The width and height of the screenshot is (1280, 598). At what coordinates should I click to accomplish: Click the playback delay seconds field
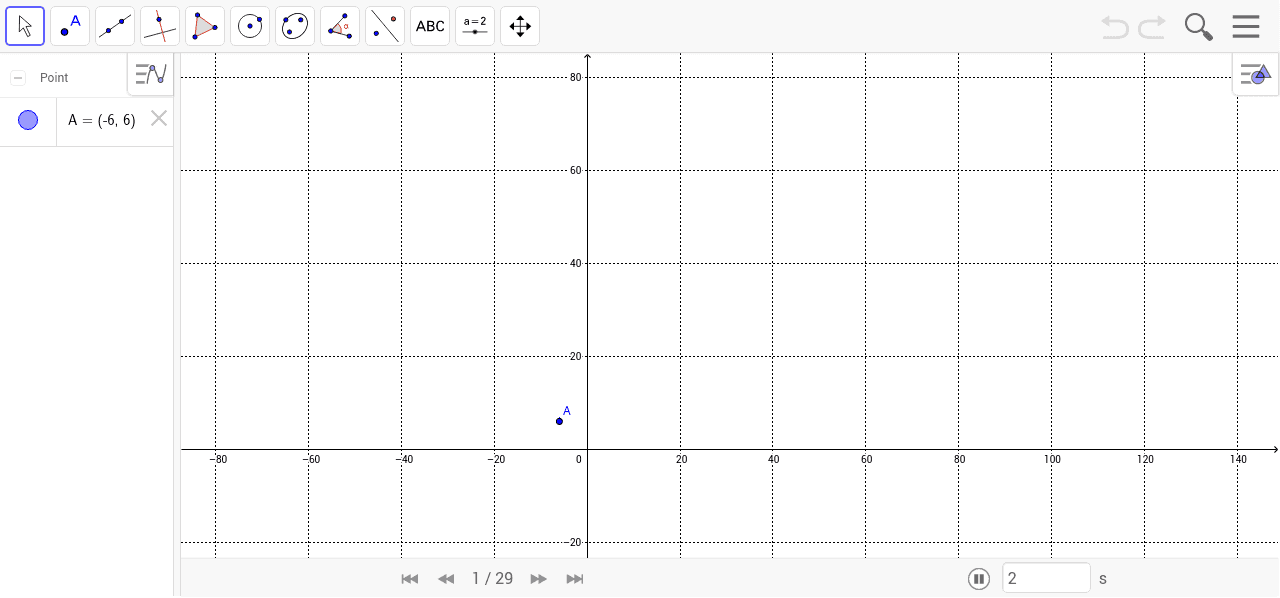click(1046, 578)
